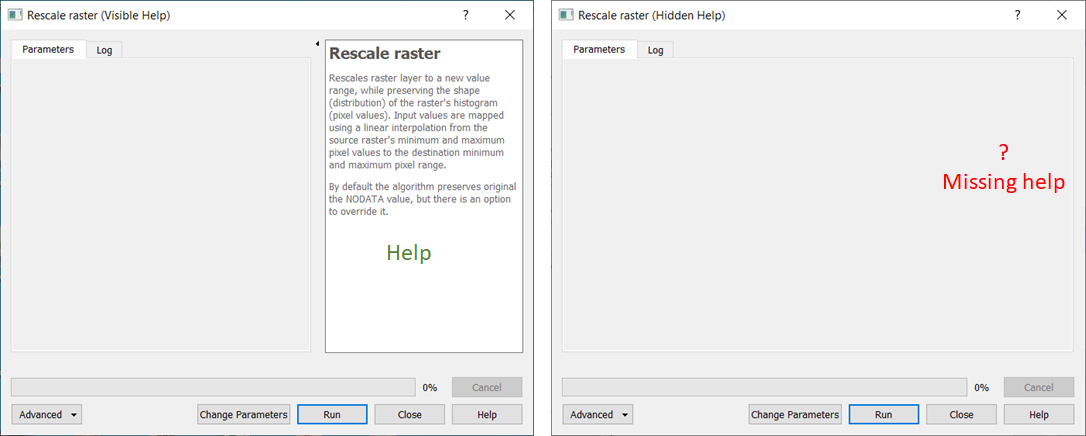
Task: Collapse the help panel with the small arrow
Action: [317, 44]
